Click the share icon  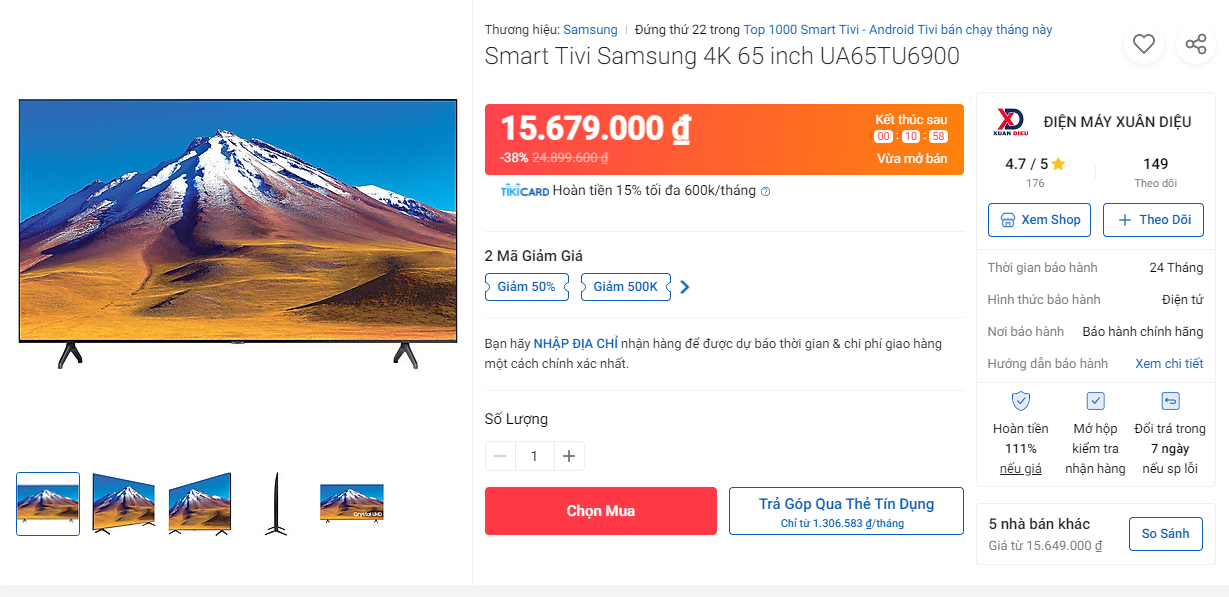coord(1195,44)
